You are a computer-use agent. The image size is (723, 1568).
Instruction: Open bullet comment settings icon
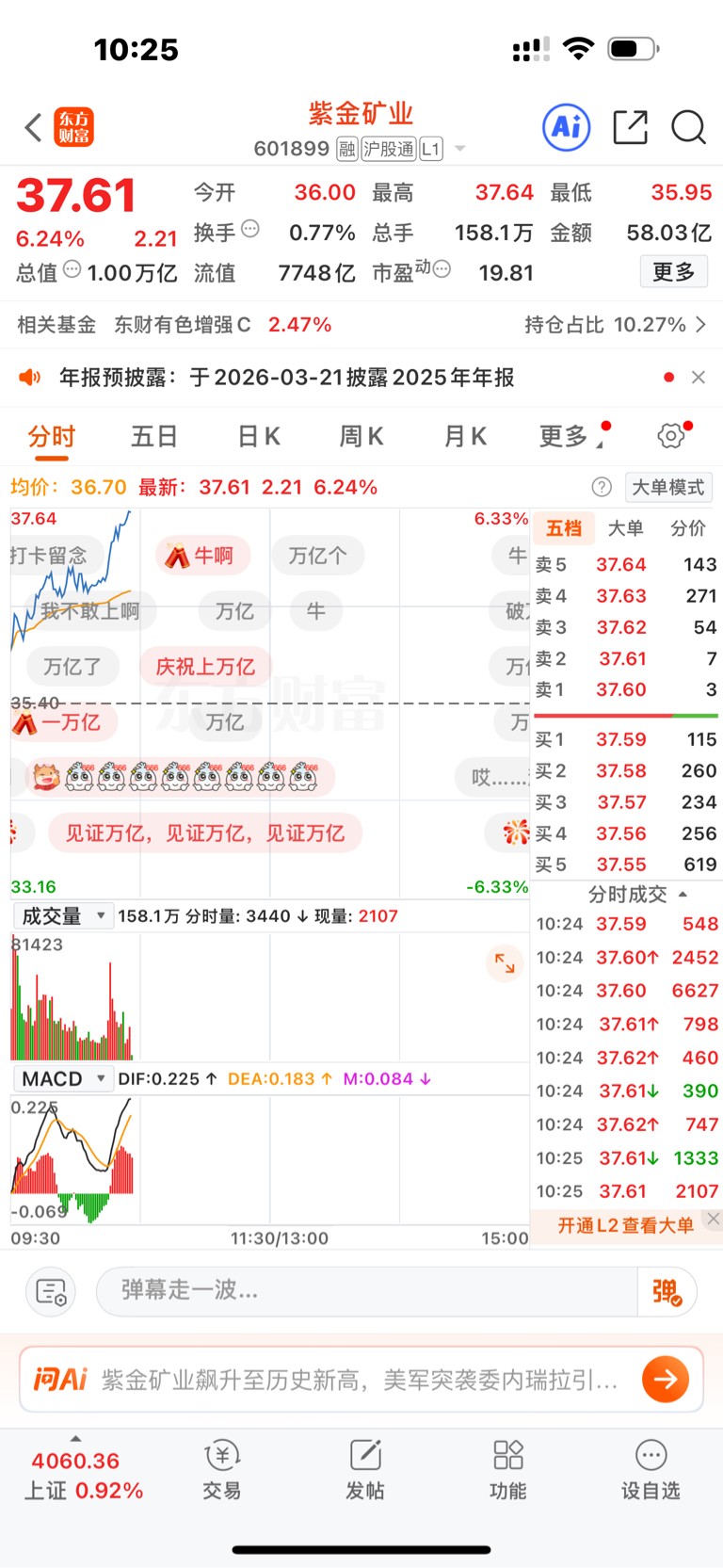tap(51, 1291)
